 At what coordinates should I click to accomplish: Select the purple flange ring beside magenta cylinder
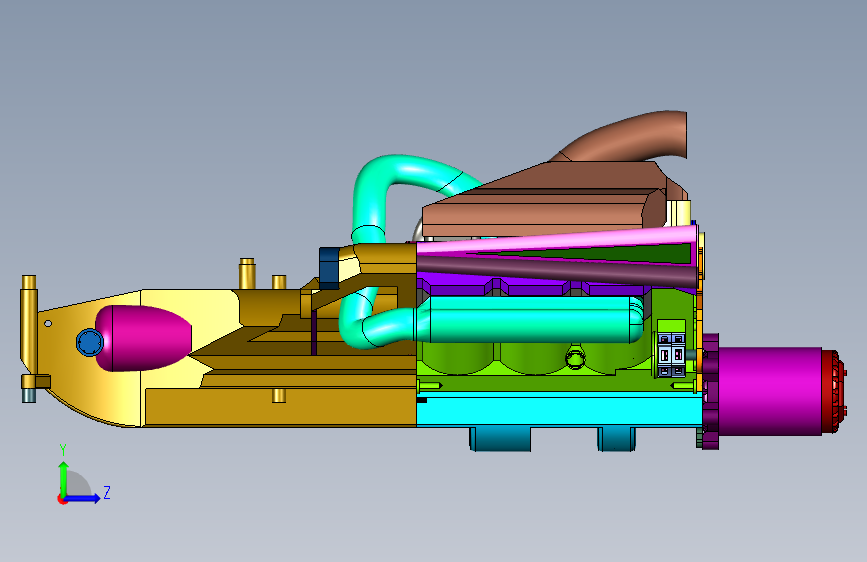(x=710, y=391)
